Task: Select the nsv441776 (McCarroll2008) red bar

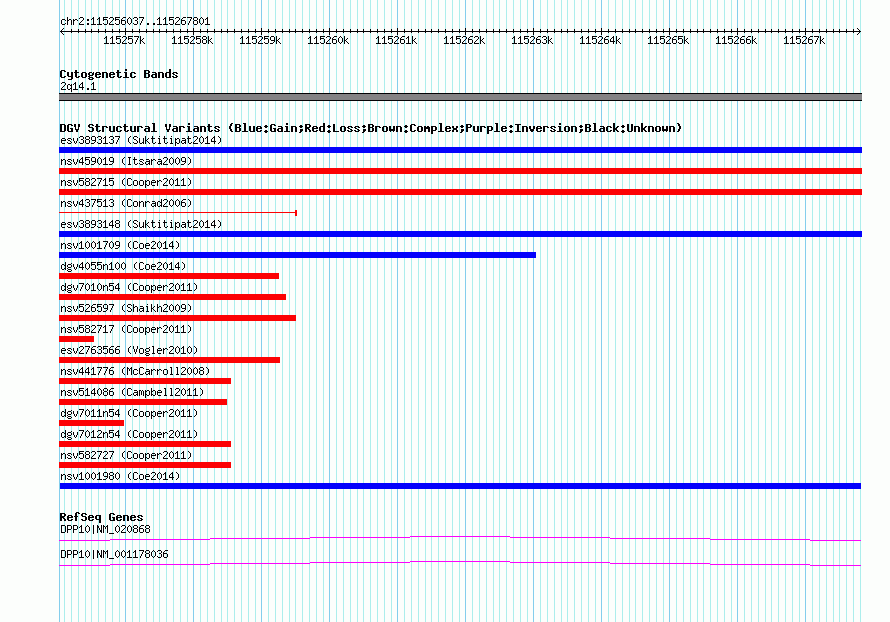Action: click(145, 381)
